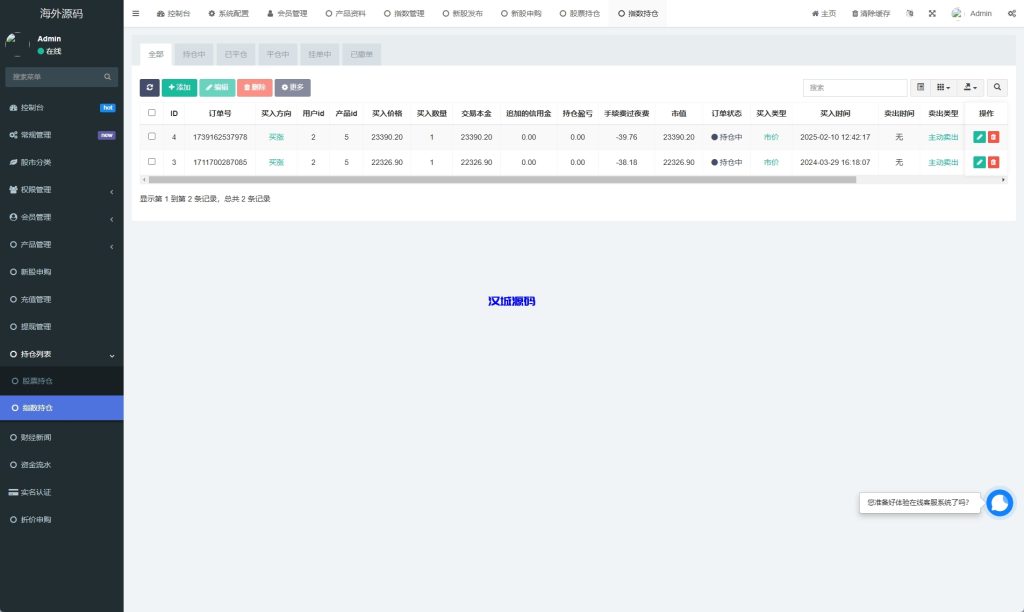This screenshot has height=612, width=1024.
Task: Open the sidebar search icon in 搜索菜单 field
Action: [106, 77]
